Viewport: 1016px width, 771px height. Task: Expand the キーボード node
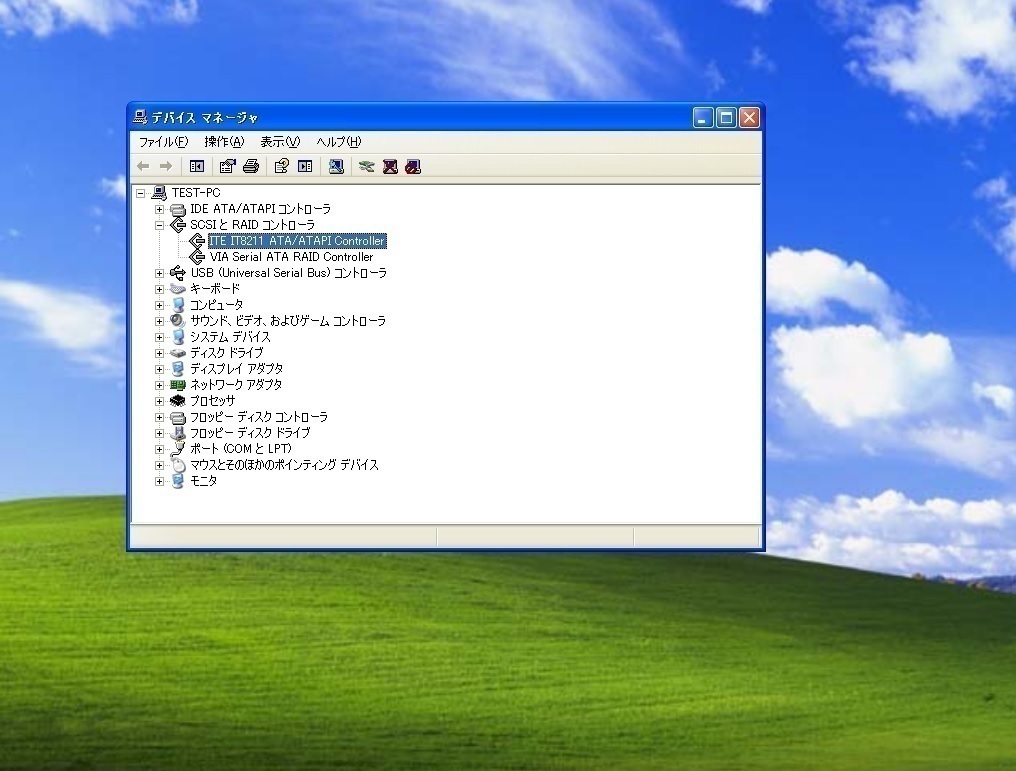click(x=159, y=289)
